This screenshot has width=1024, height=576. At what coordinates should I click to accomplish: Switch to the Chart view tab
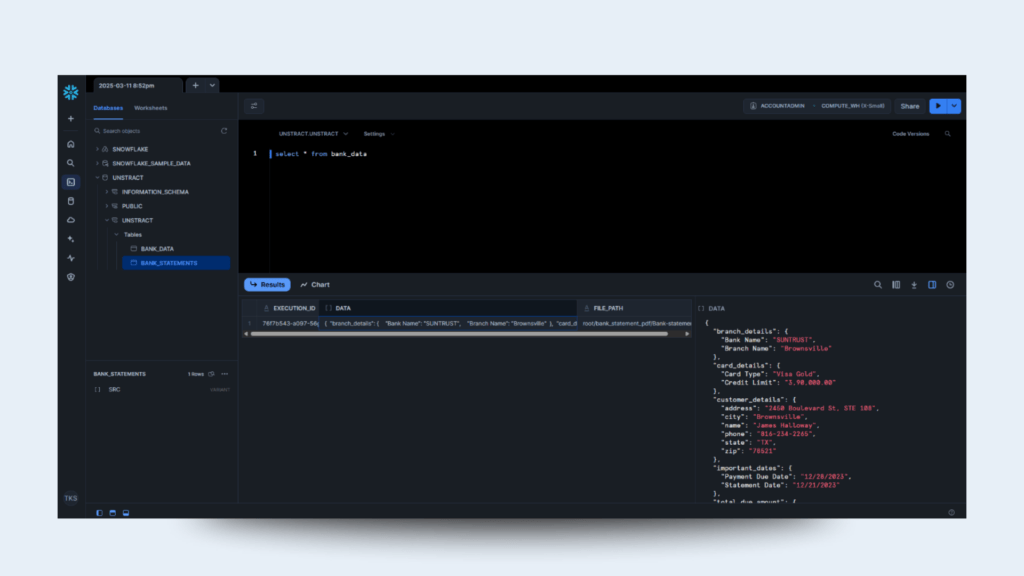click(x=315, y=285)
